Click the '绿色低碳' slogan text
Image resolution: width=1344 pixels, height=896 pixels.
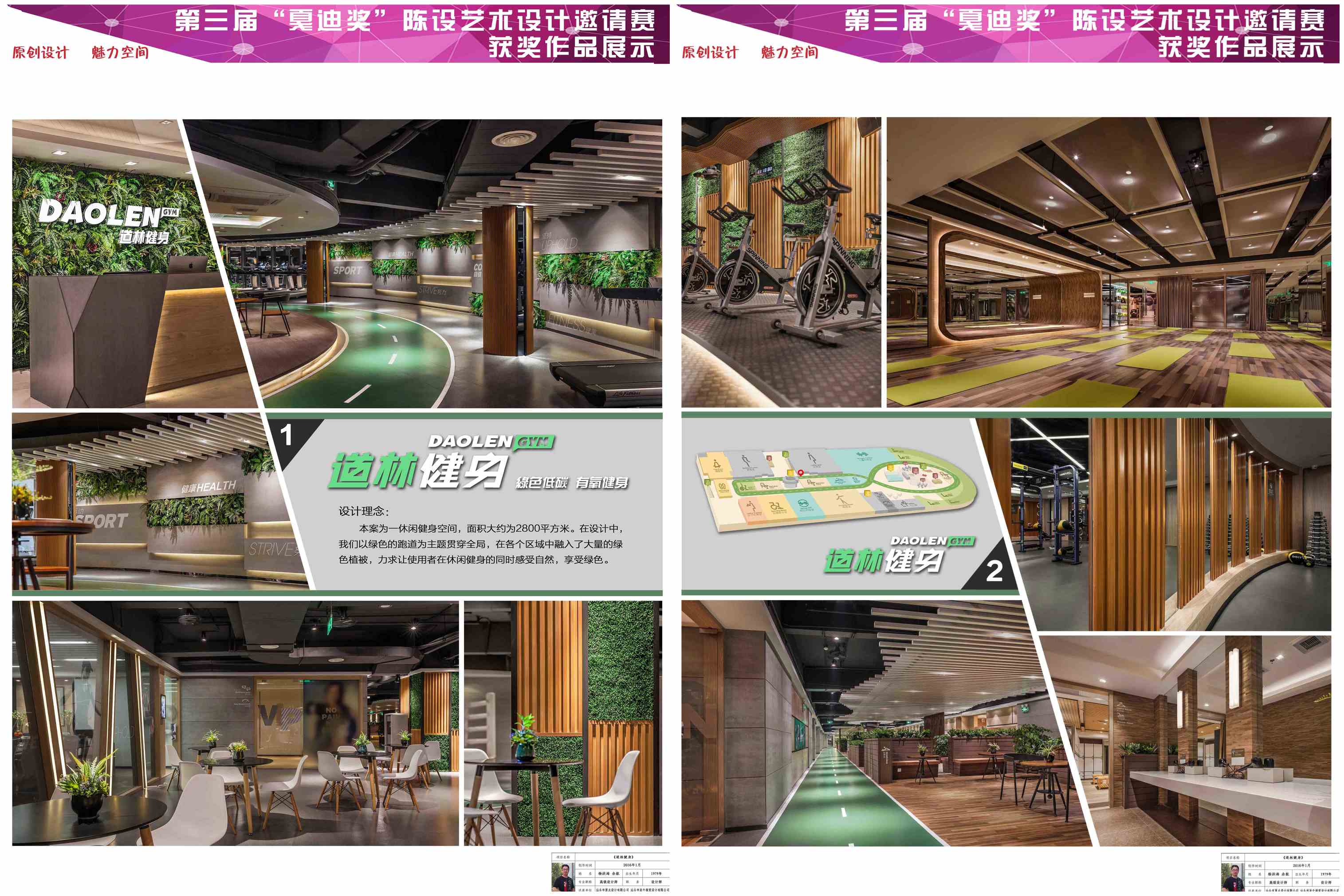click(x=542, y=483)
